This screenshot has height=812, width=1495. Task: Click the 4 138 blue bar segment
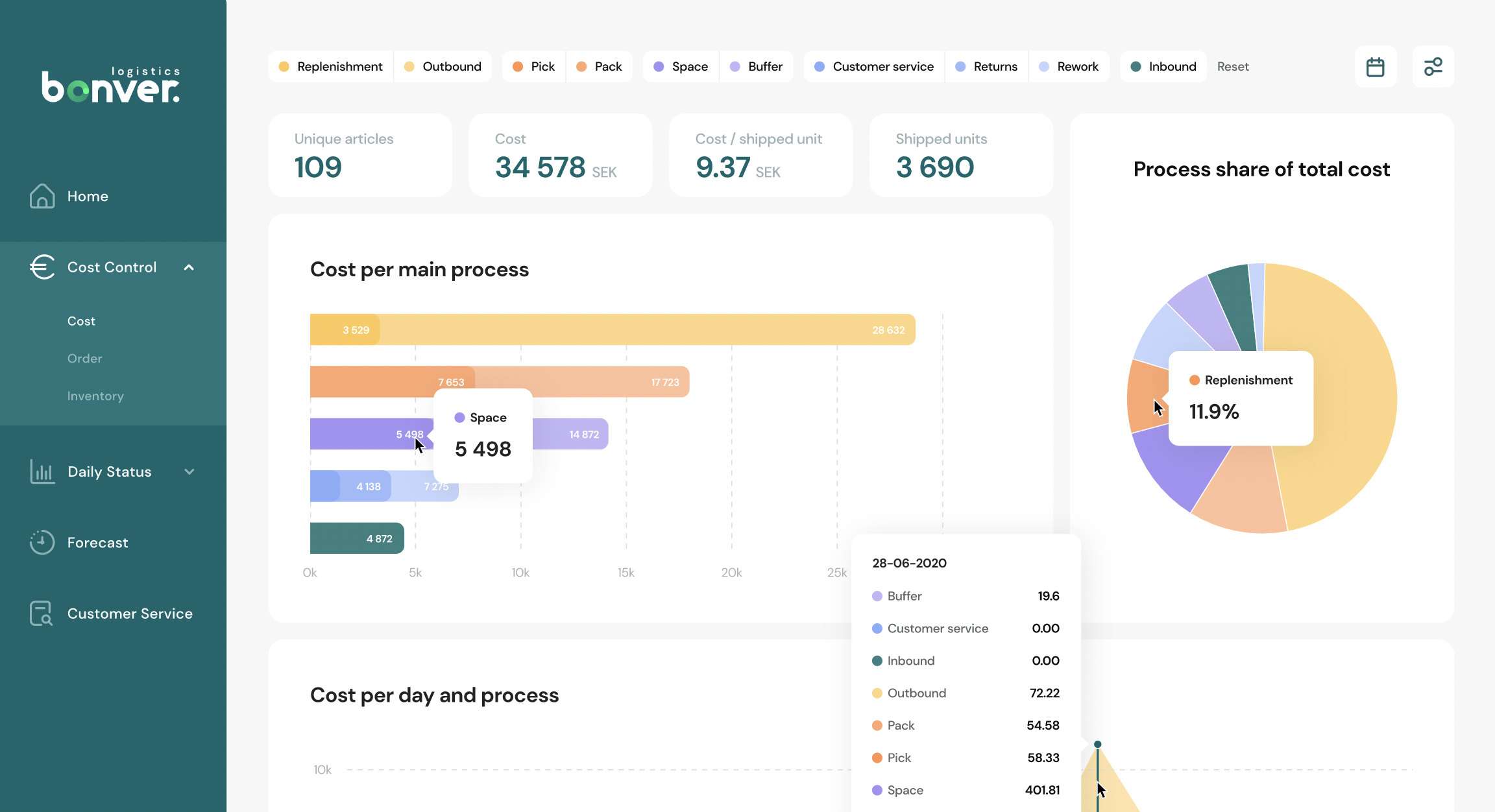coord(366,486)
